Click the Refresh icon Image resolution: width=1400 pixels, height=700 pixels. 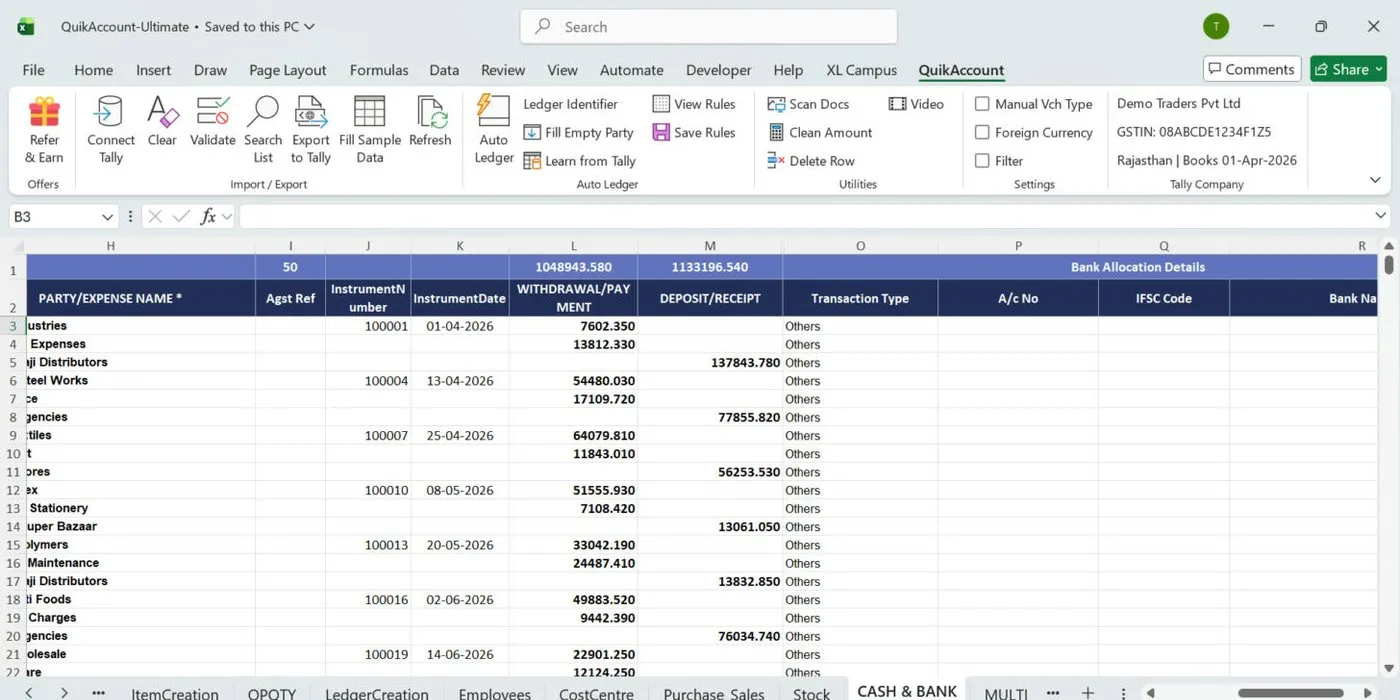click(x=430, y=112)
